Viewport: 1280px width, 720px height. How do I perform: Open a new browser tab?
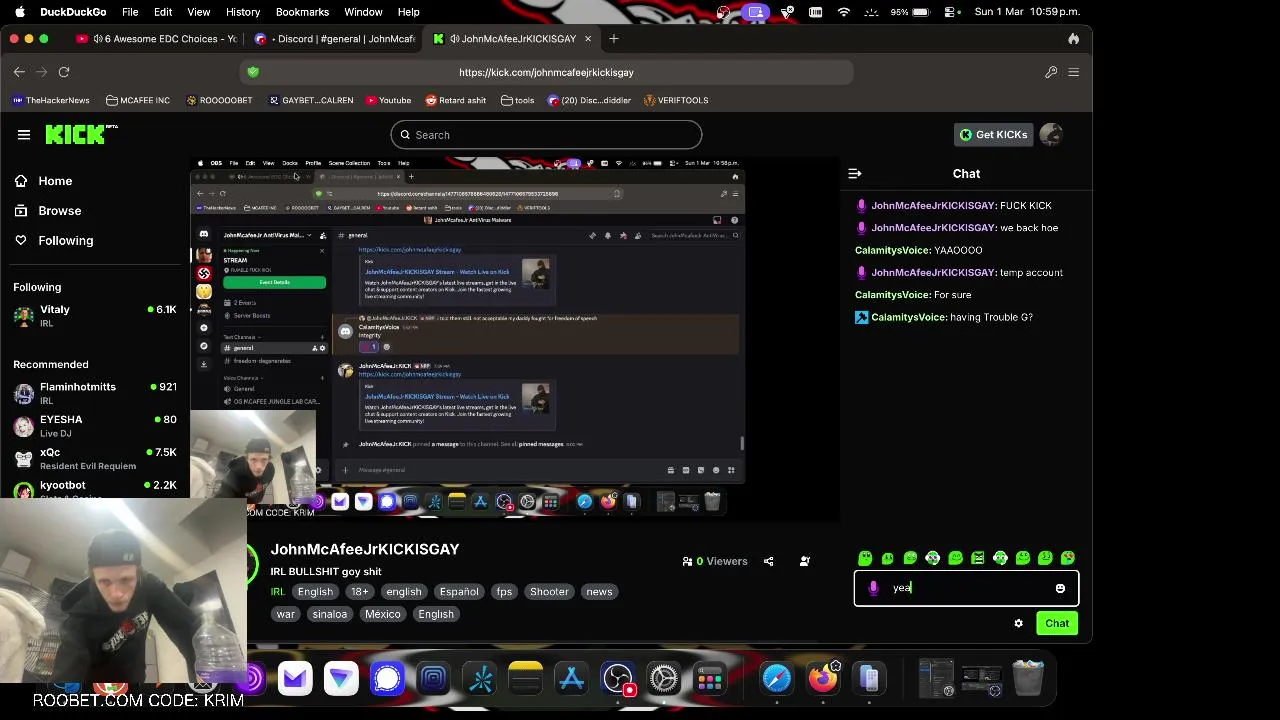(614, 39)
